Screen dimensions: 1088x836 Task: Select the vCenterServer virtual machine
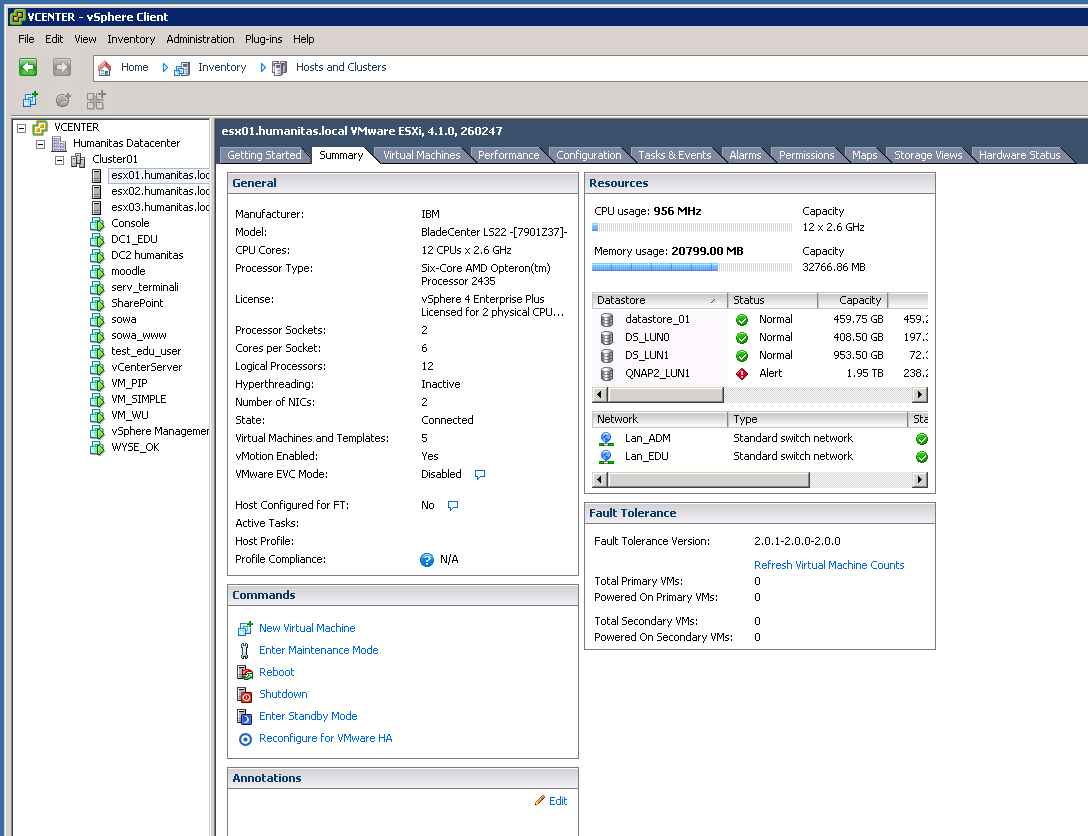(x=146, y=368)
